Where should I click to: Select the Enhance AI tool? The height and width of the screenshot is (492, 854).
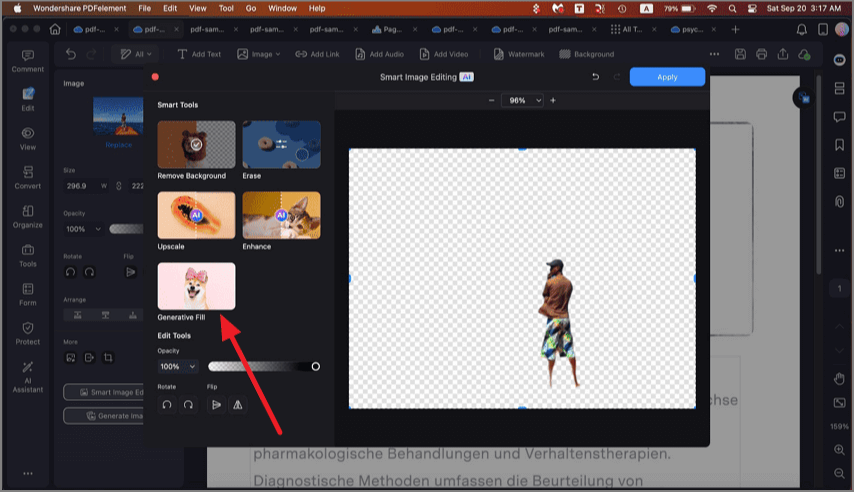click(281, 215)
